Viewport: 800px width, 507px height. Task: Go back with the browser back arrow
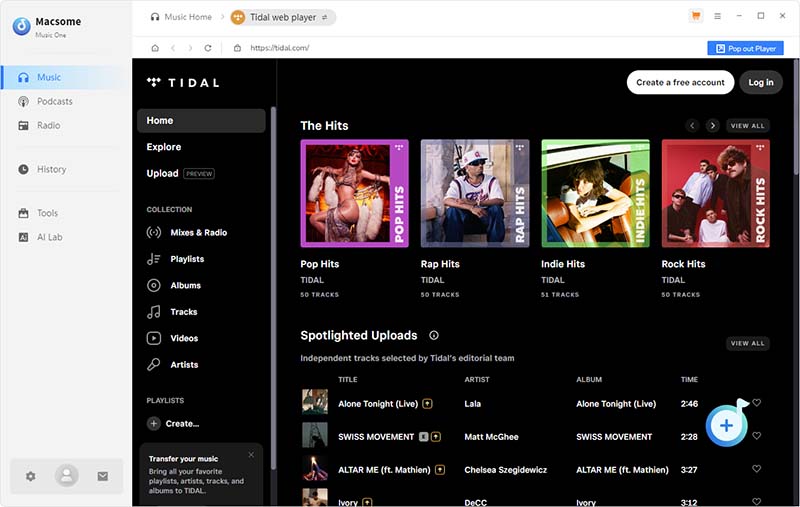pyautogui.click(x=173, y=48)
